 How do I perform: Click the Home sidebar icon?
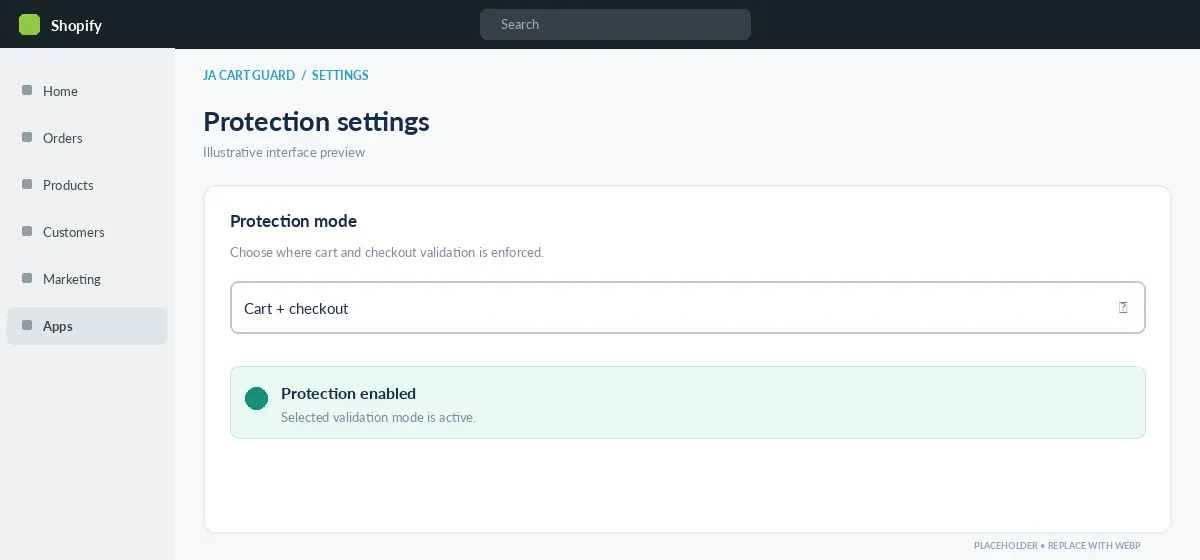pos(27,90)
